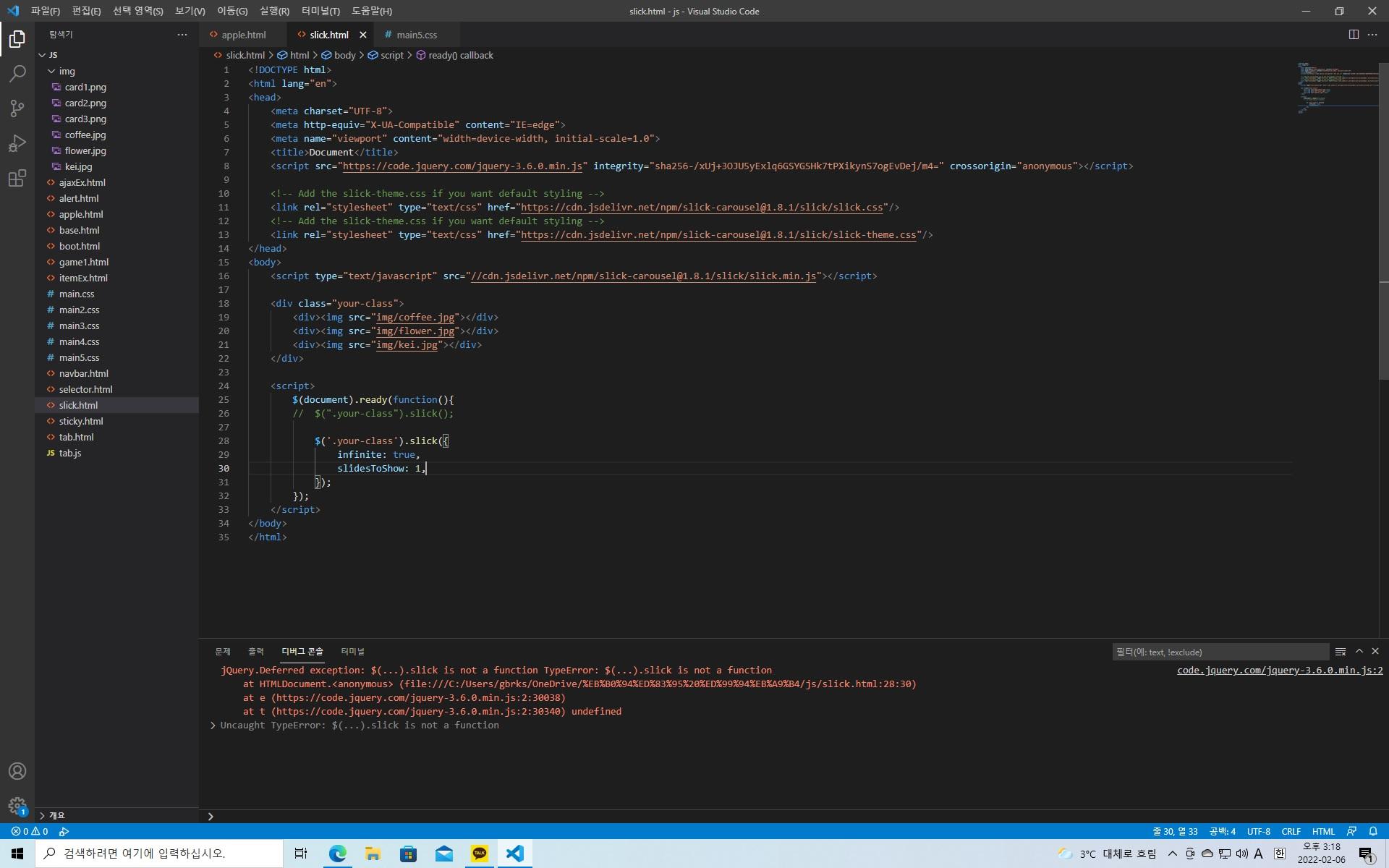The height and width of the screenshot is (868, 1389).
Task: Switch to 문제 panel tab
Action: pos(222,652)
